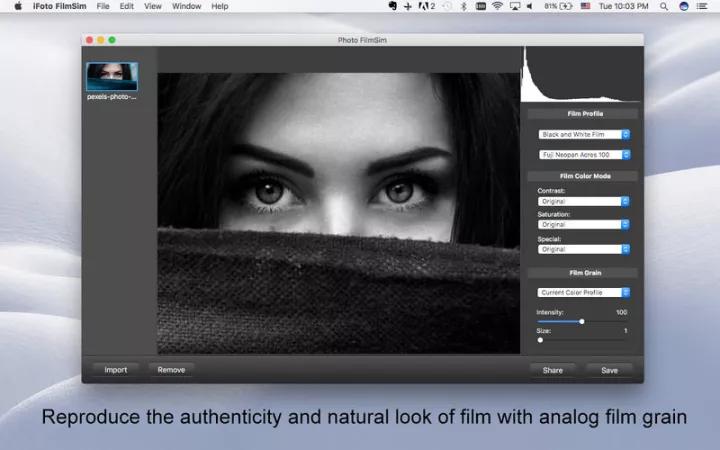Open the Apple menu
720x450 pixels.
[x=18, y=6]
